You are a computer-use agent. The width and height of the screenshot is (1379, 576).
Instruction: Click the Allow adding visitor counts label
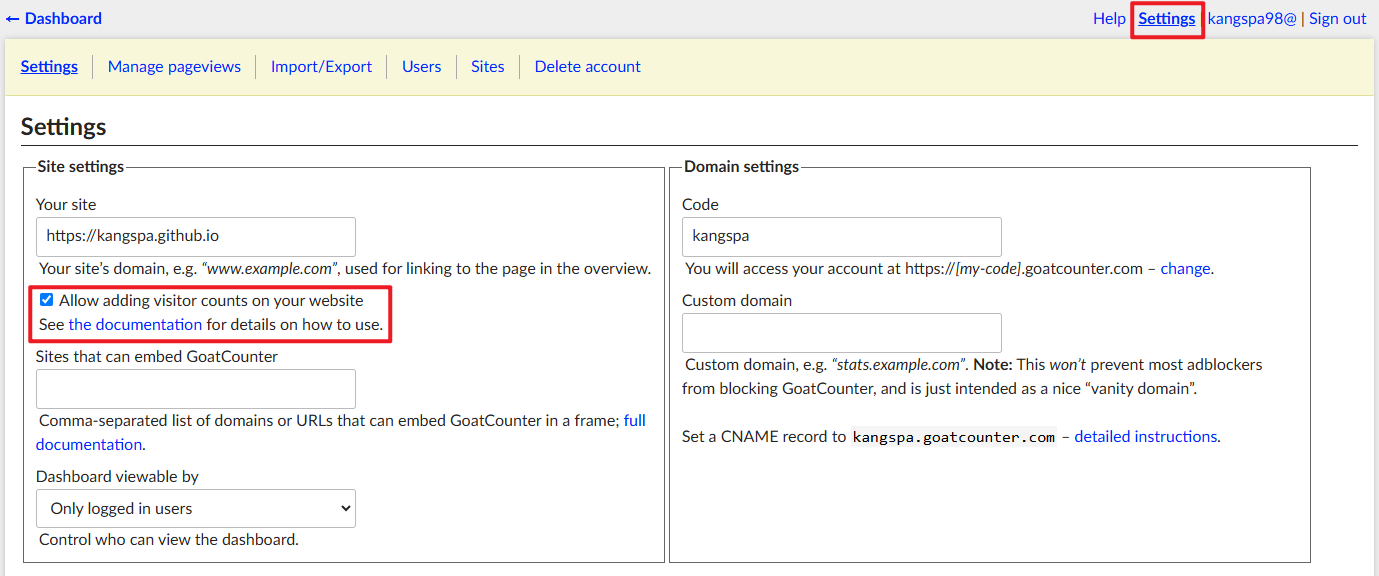211,300
